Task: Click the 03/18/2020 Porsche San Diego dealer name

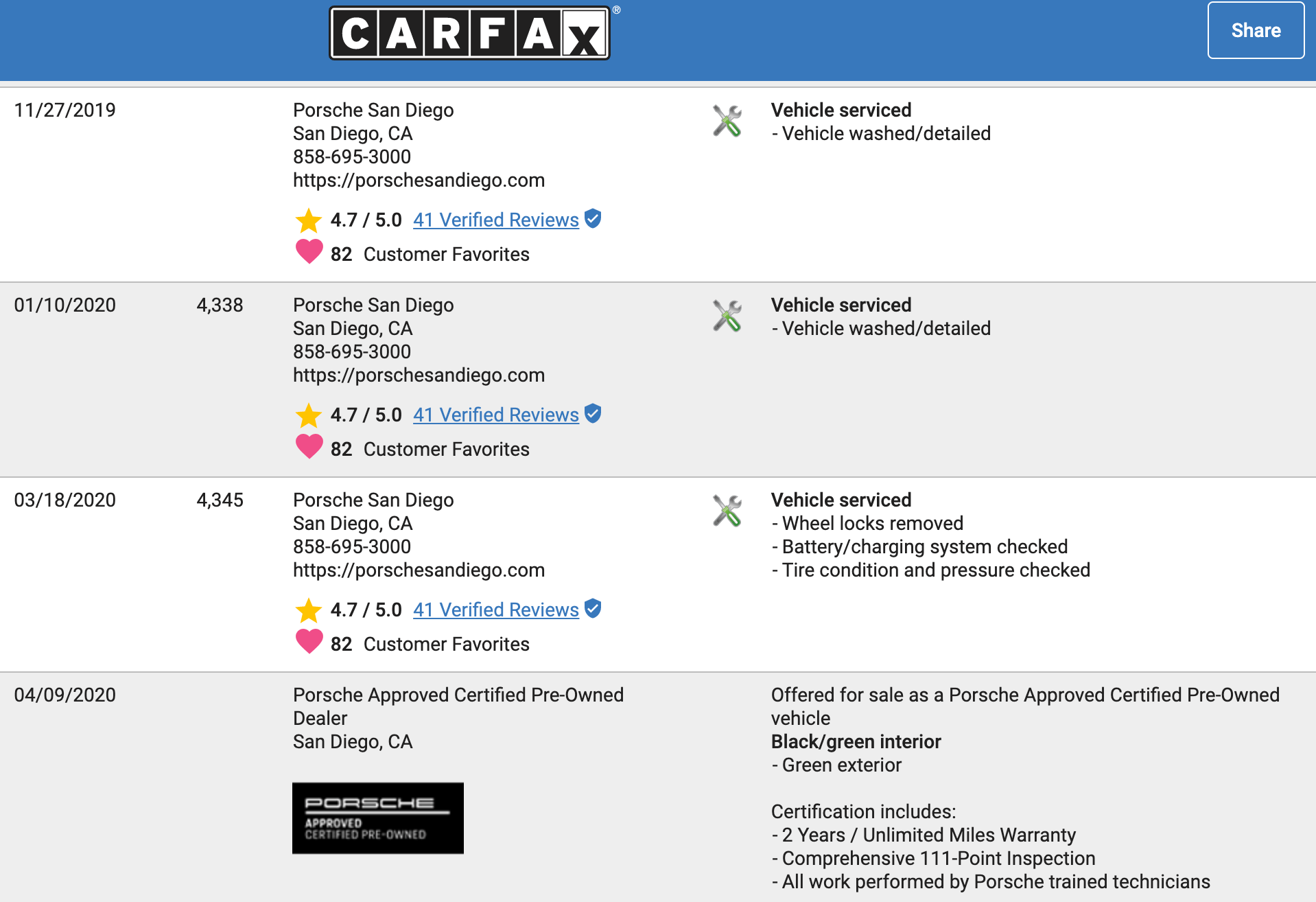Action: [x=373, y=500]
